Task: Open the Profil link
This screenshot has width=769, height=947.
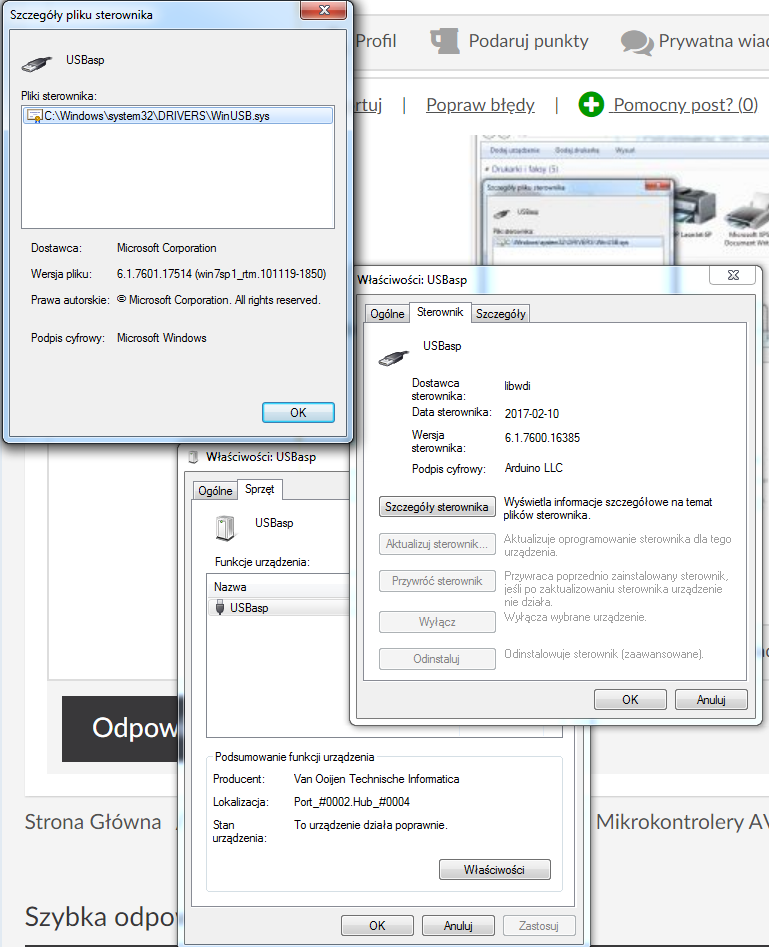Action: click(376, 40)
